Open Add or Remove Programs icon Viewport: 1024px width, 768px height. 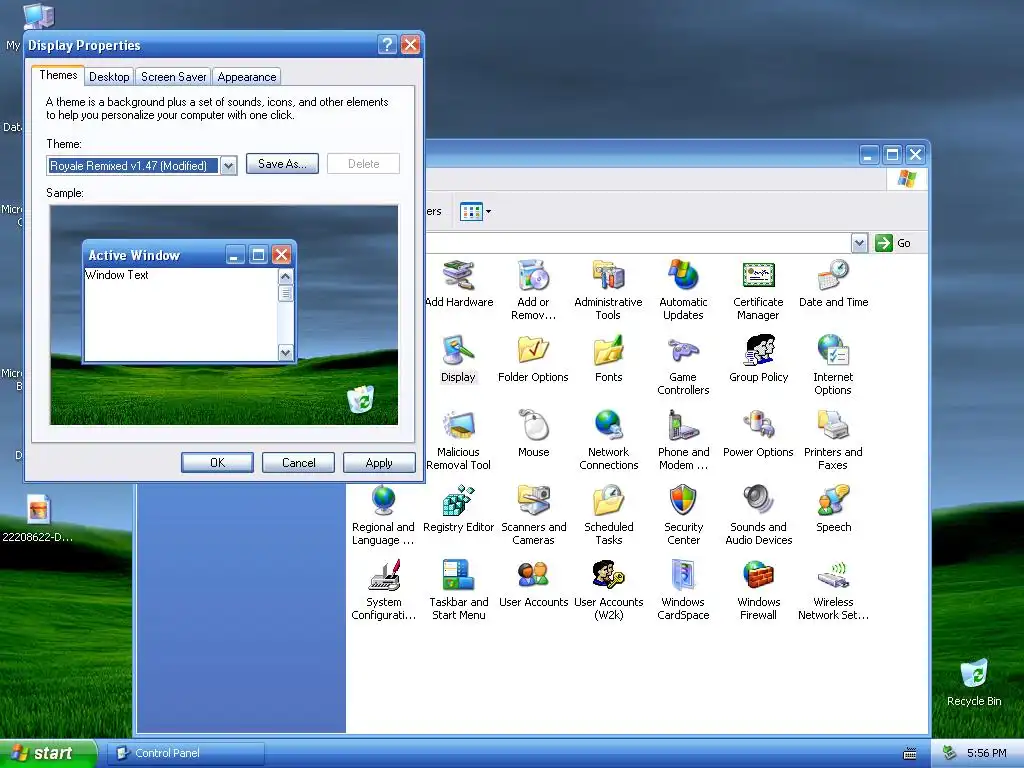tap(534, 290)
